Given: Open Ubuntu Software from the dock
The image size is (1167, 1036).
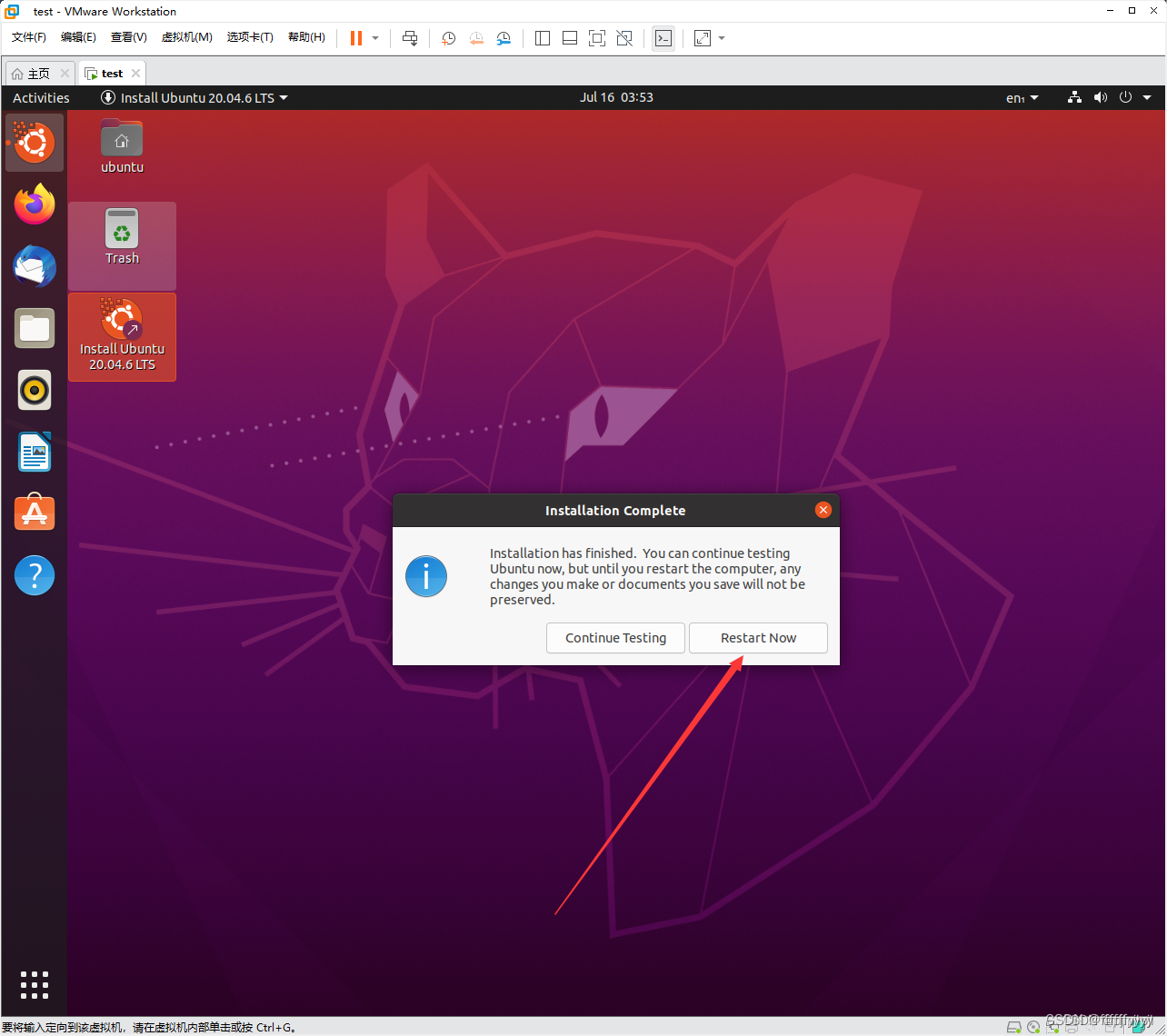Looking at the screenshot, I should [35, 513].
